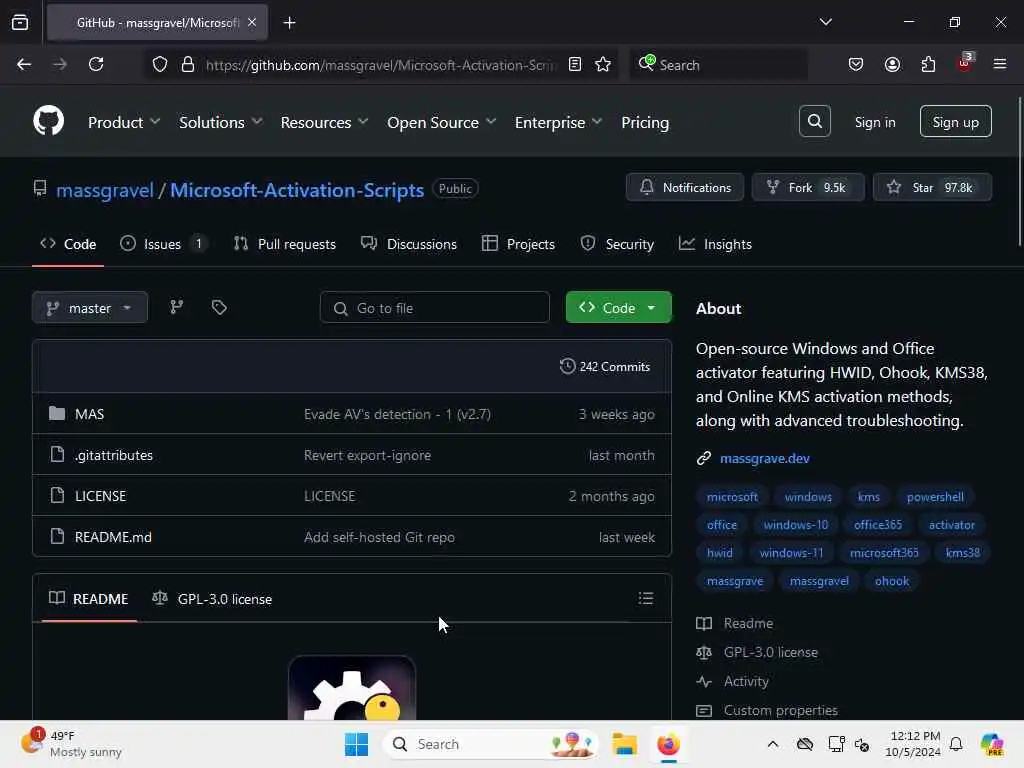Open the .gitattributes file
The image size is (1024, 768).
coord(114,455)
